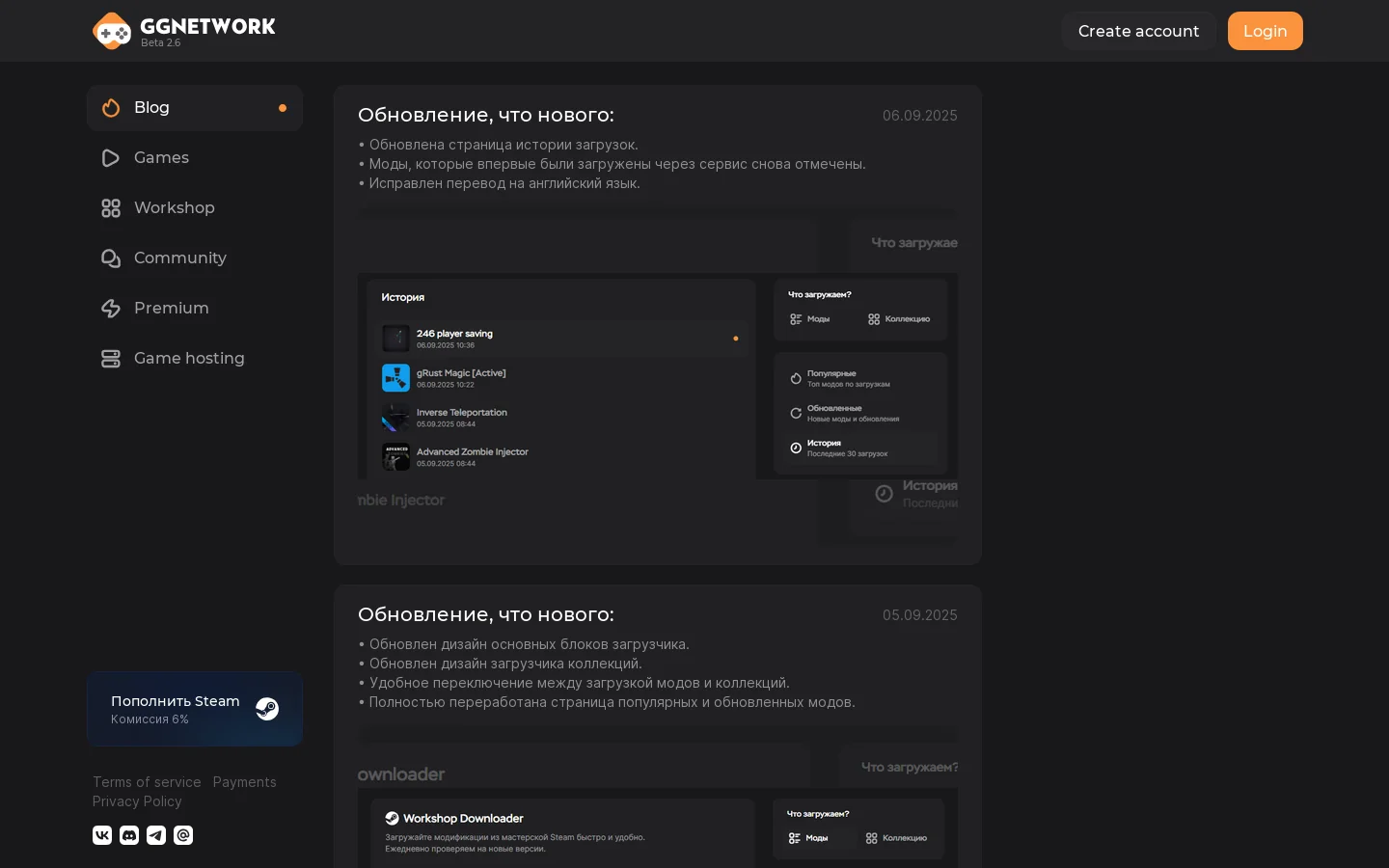The width and height of the screenshot is (1389, 868).
Task: Open the Premium page
Action: point(195,309)
